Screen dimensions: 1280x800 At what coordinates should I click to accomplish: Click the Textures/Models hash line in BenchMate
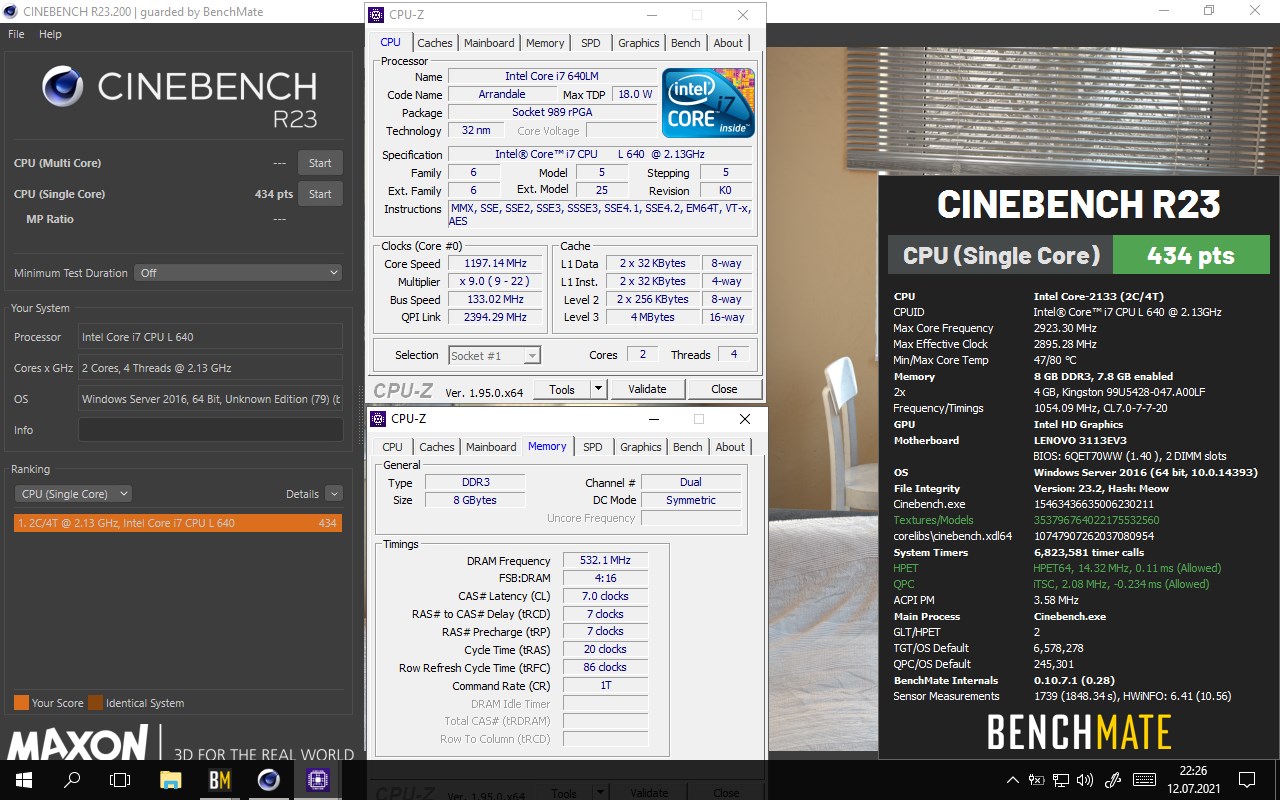tap(1026, 520)
